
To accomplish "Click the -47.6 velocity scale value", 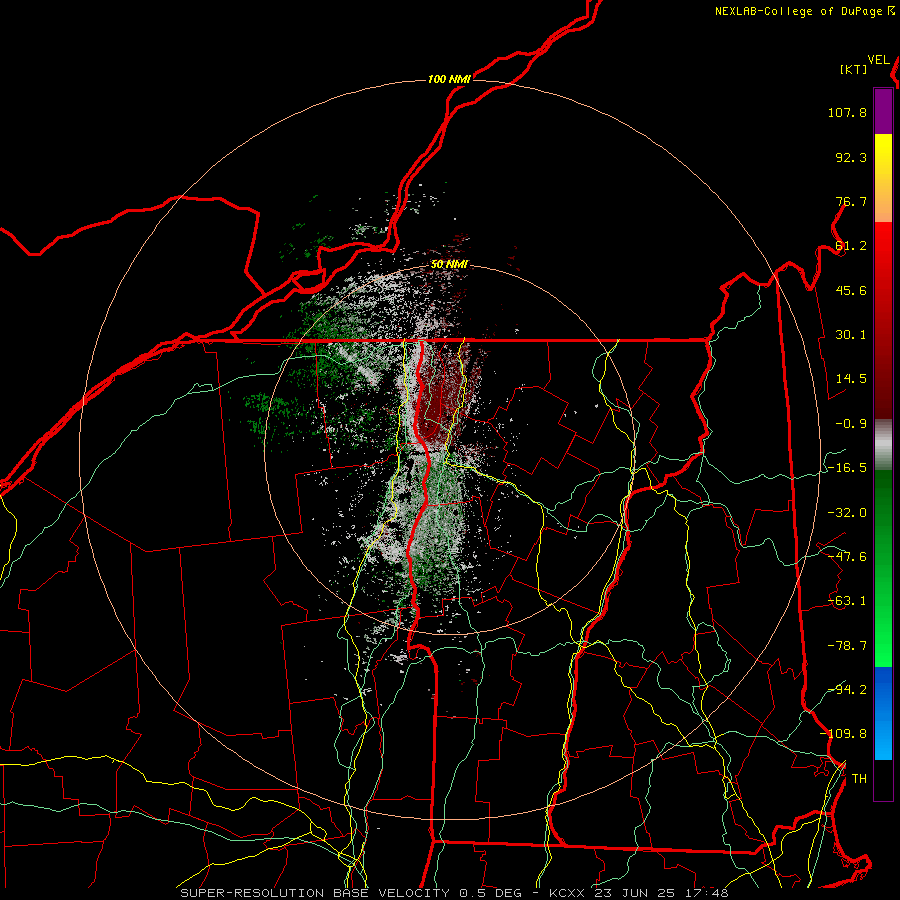I will (847, 557).
